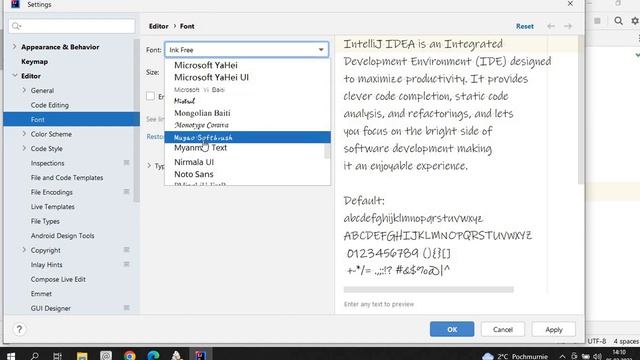Go back with the left arrow icon

coord(551,26)
